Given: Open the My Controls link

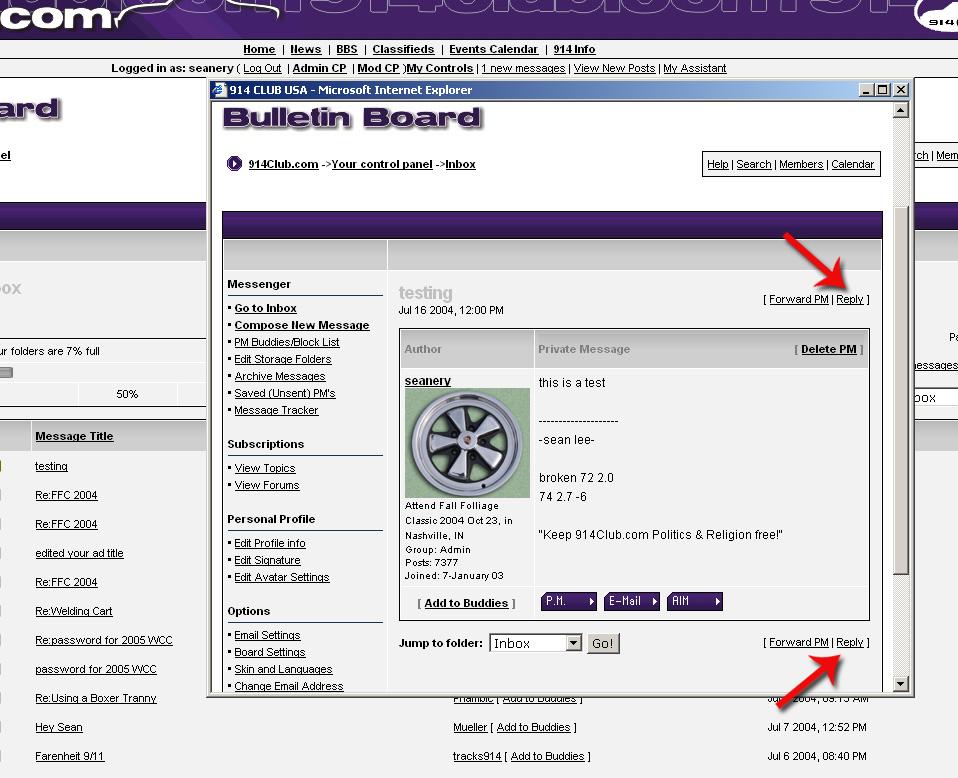Looking at the screenshot, I should 440,68.
